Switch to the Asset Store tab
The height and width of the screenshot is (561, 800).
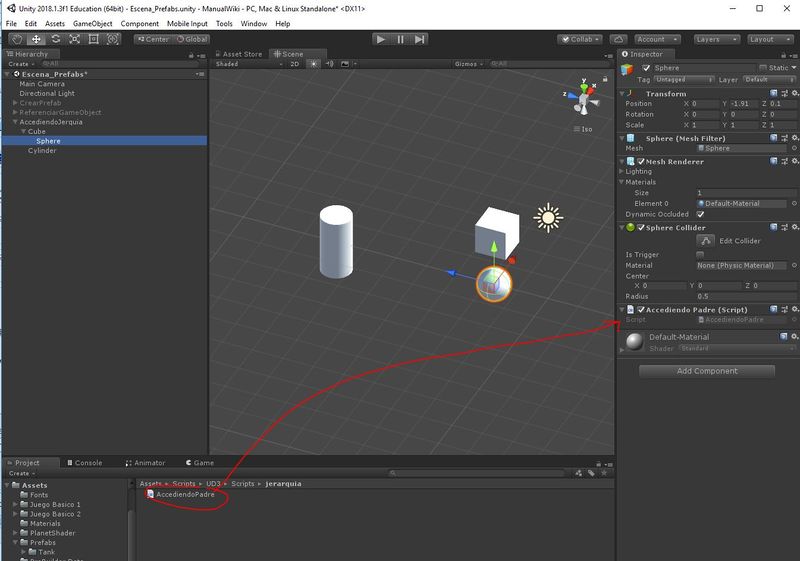coord(238,54)
